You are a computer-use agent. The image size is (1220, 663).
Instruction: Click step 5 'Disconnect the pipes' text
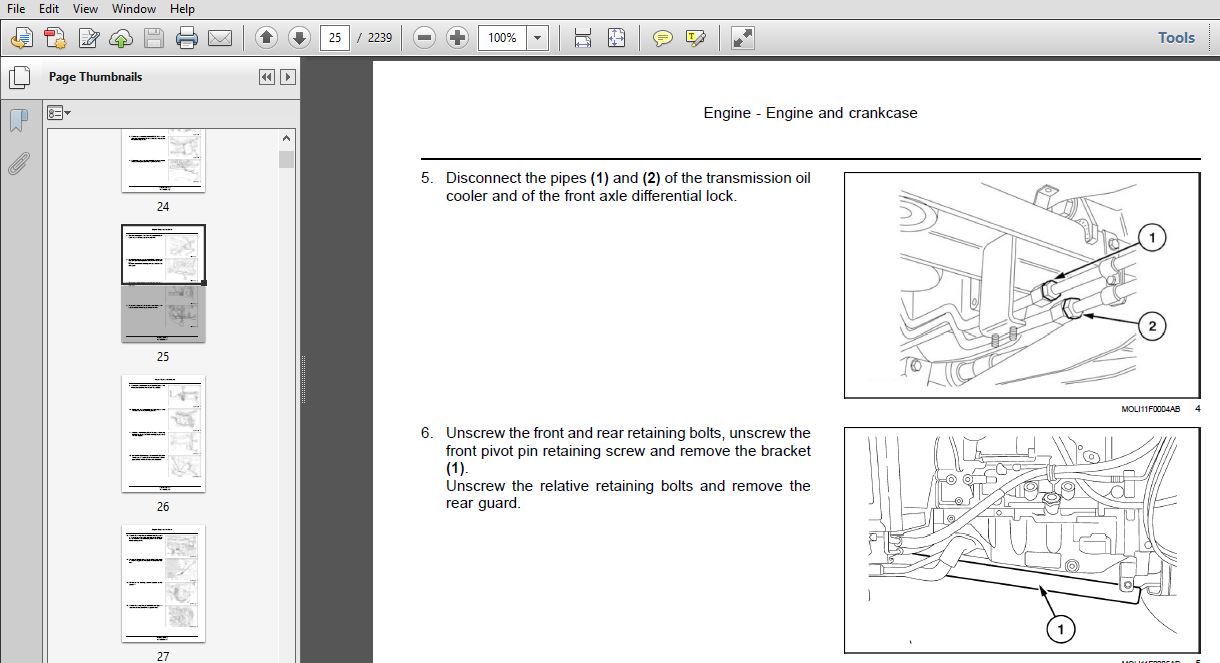pos(628,187)
